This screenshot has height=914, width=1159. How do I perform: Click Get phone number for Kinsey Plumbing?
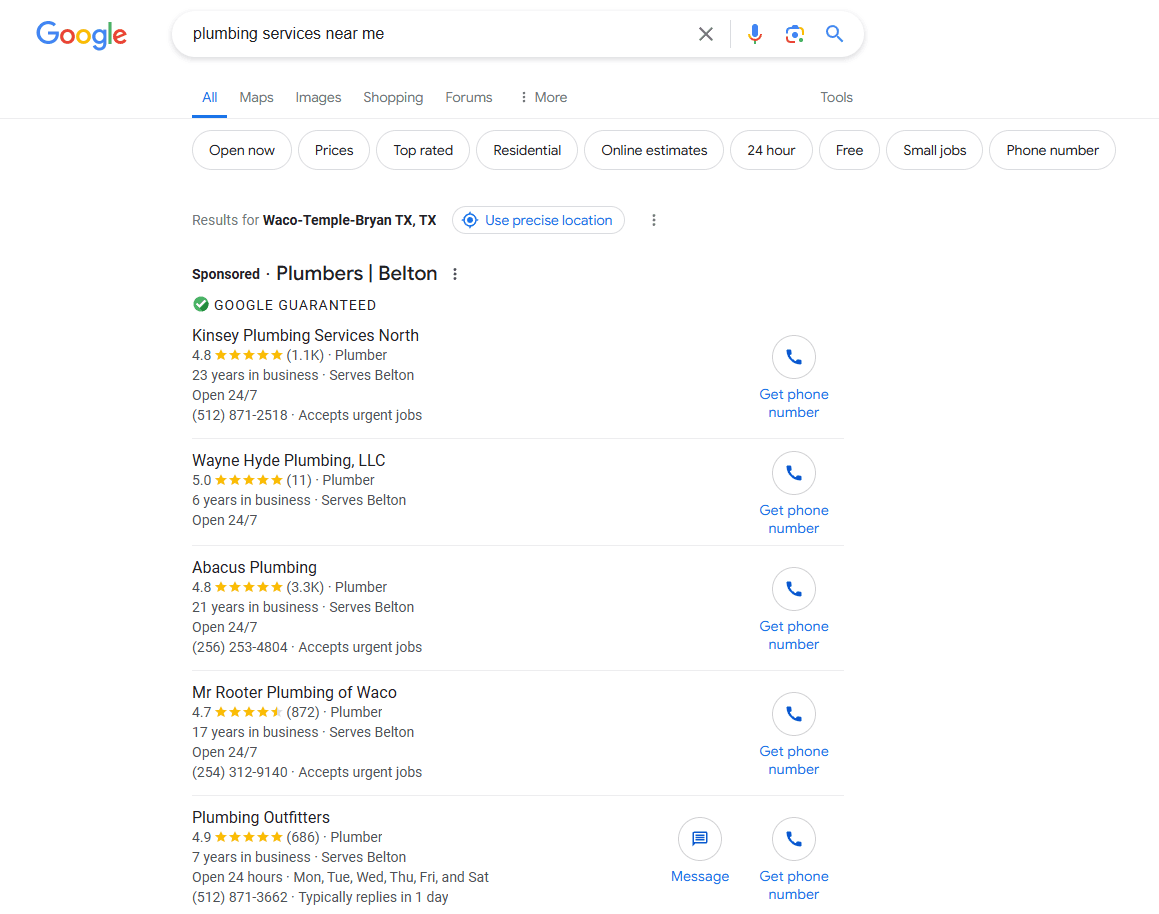pyautogui.click(x=794, y=403)
